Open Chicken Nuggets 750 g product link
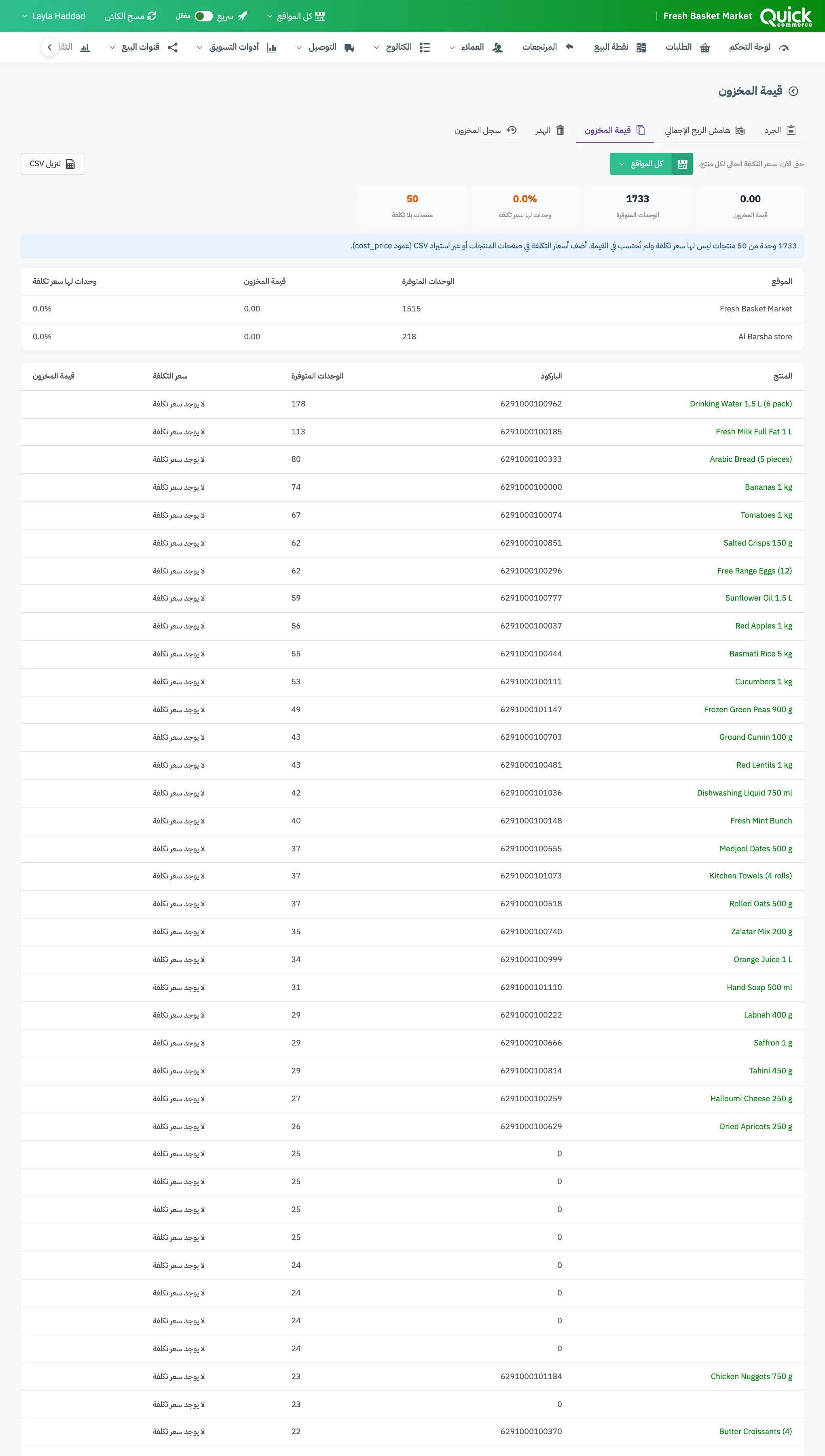This screenshot has width=825, height=1456. [x=751, y=1377]
